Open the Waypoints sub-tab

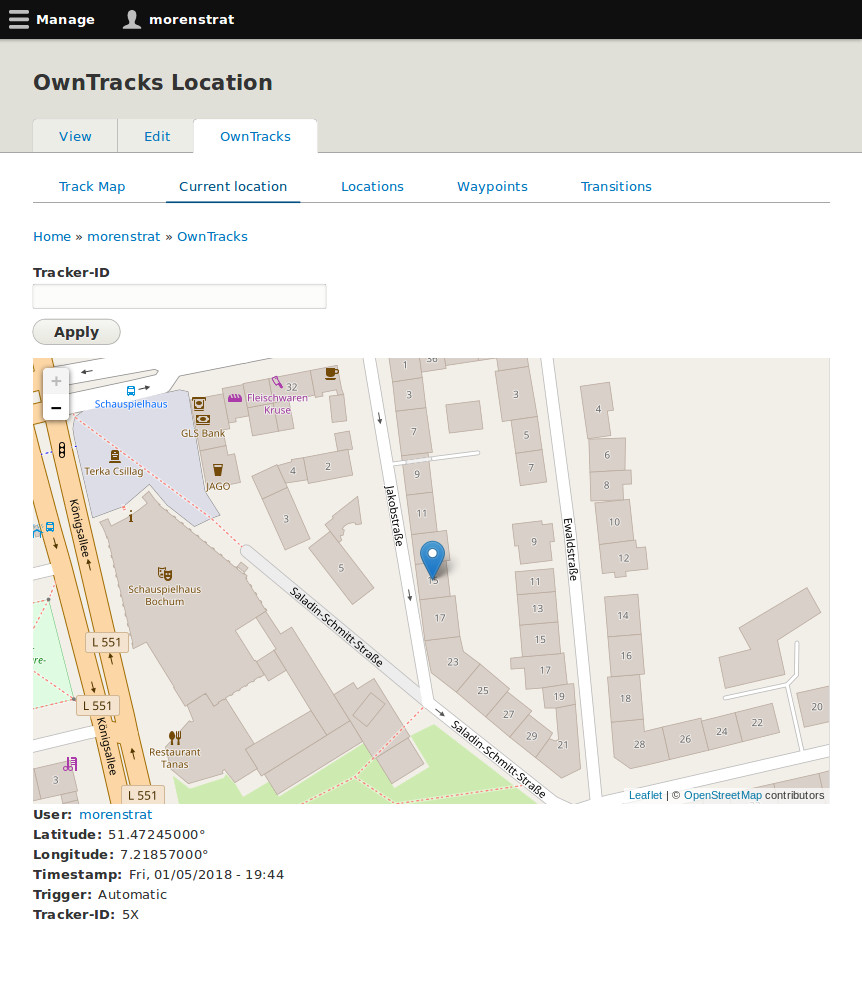coord(492,186)
